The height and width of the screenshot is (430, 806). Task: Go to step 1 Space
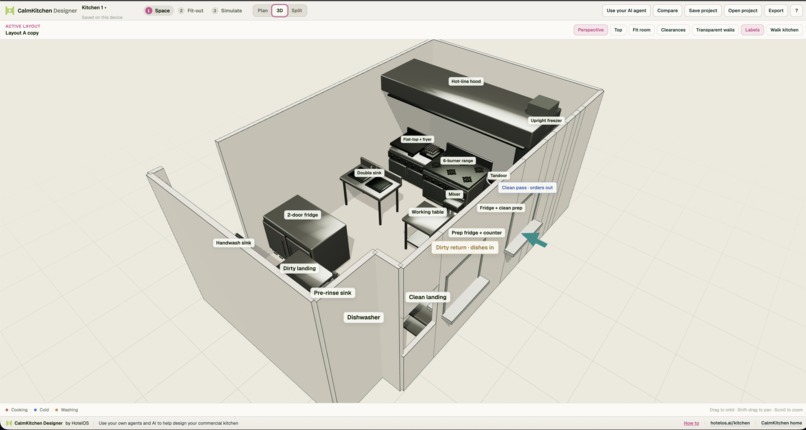pos(158,10)
